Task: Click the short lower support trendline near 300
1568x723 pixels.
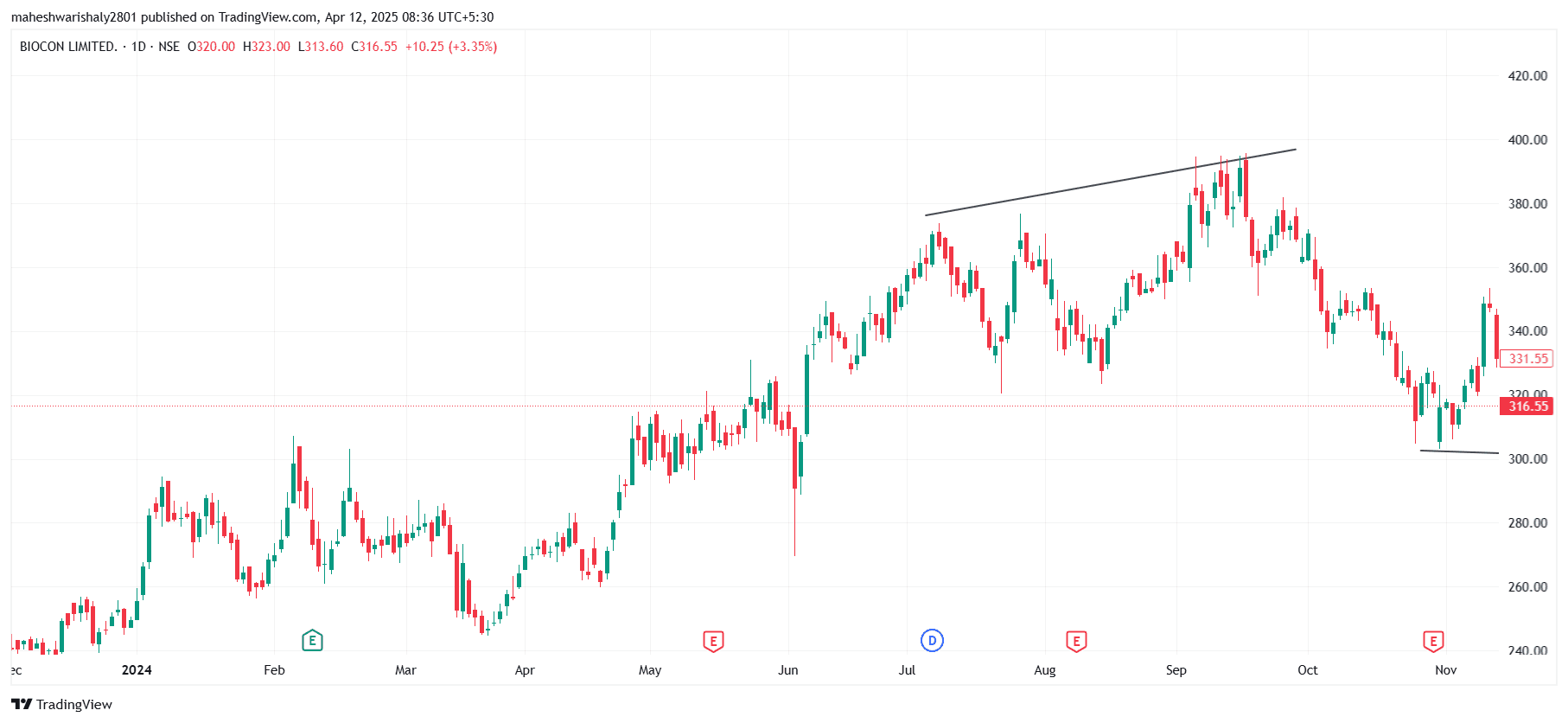Action: [x=1459, y=451]
